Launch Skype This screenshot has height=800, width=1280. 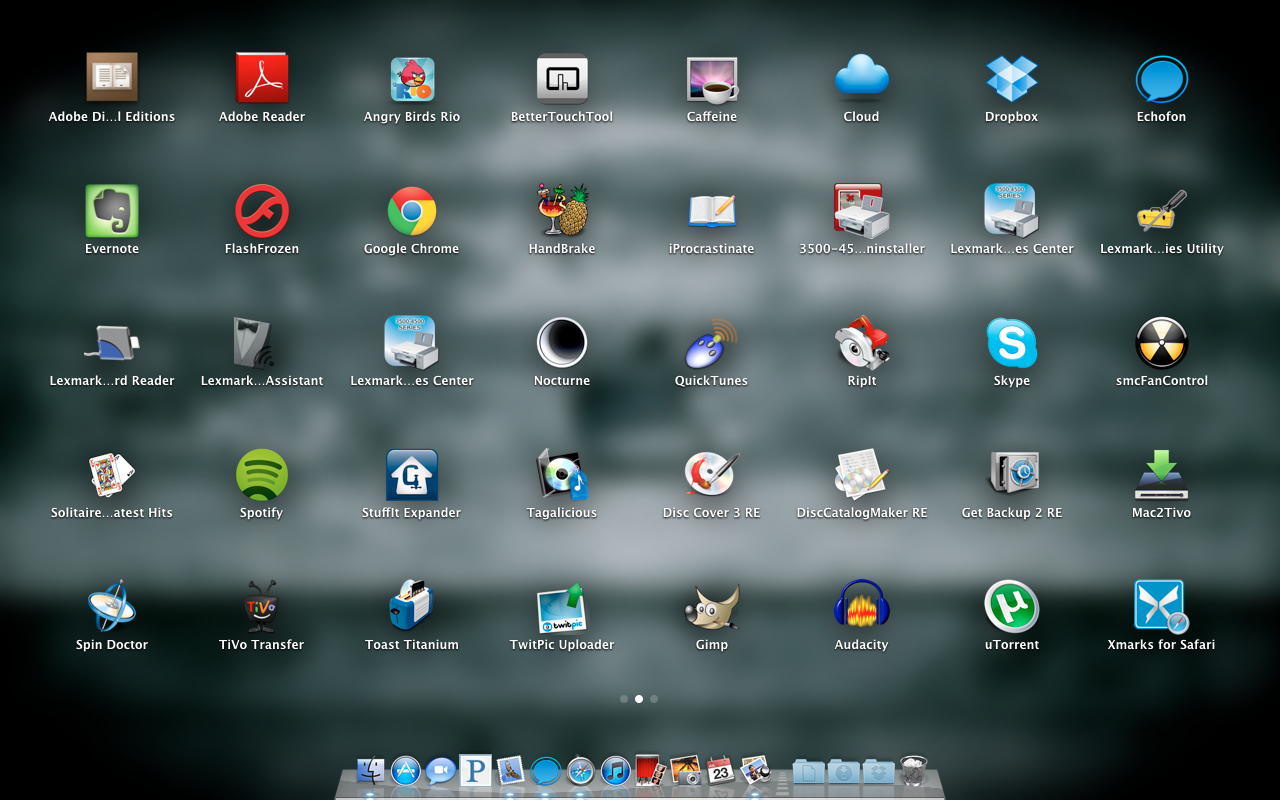(1012, 342)
